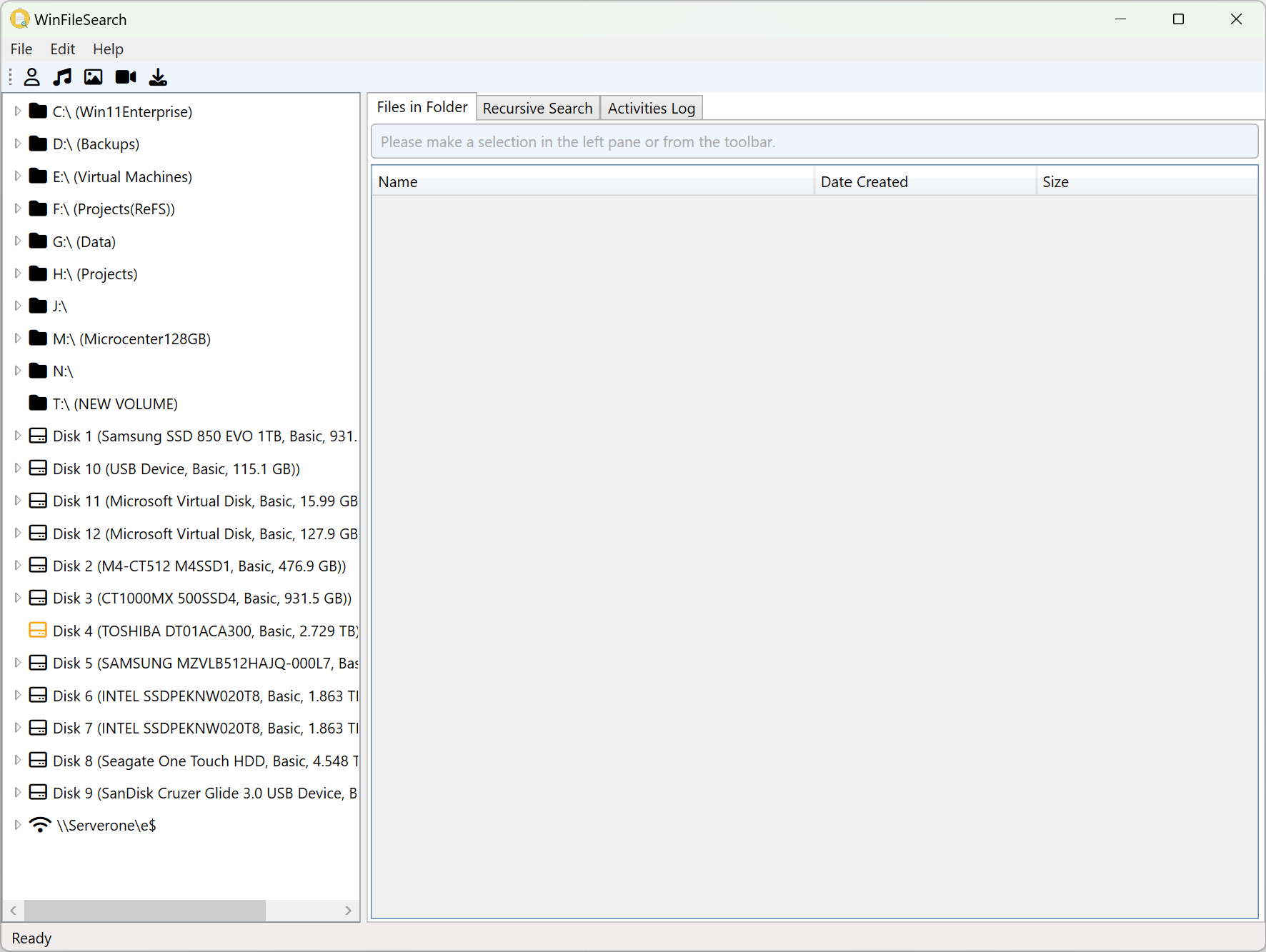Expand the G:\ (Data) tree node
The height and width of the screenshot is (952, 1266).
(18, 241)
